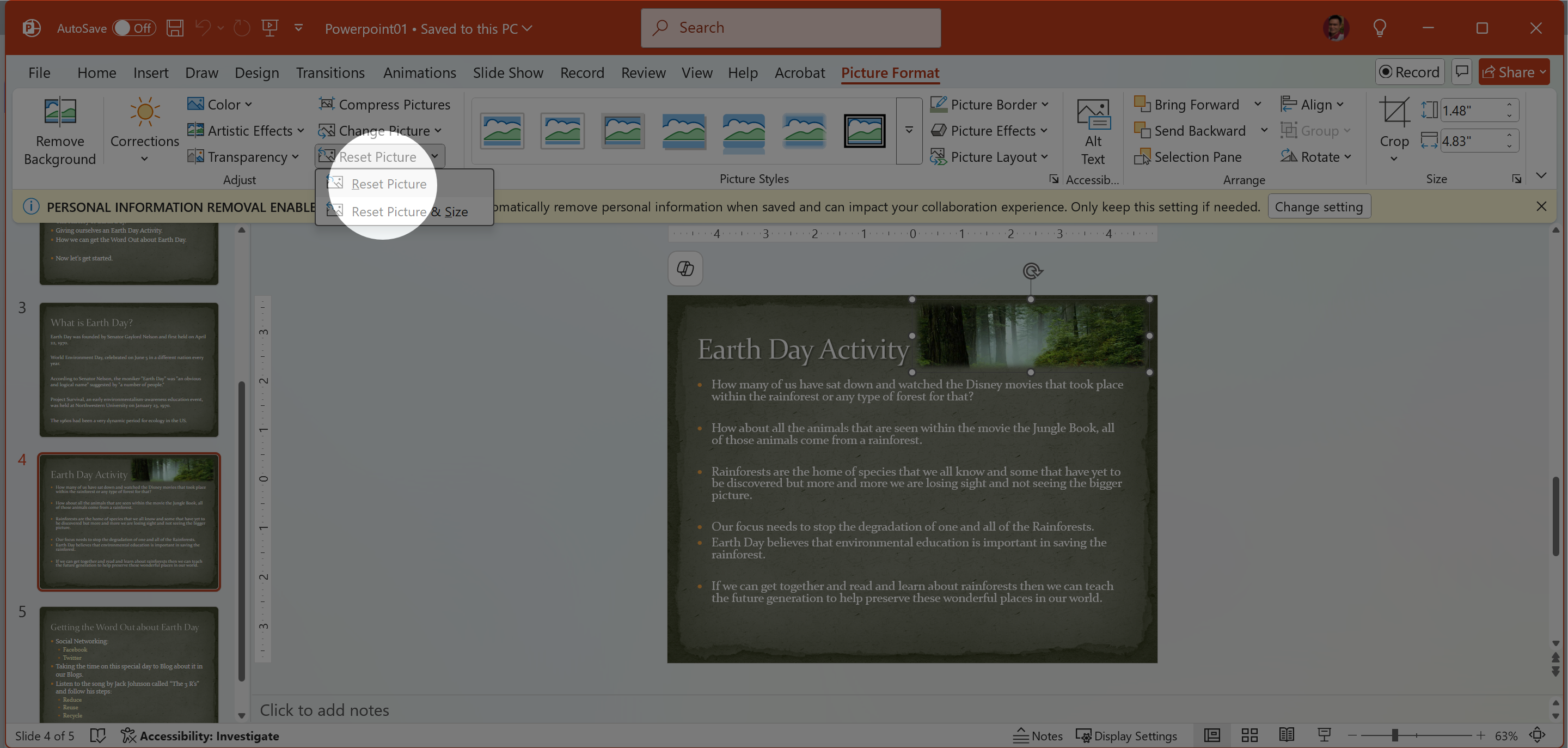Click the Change setting button

pos(1319,206)
